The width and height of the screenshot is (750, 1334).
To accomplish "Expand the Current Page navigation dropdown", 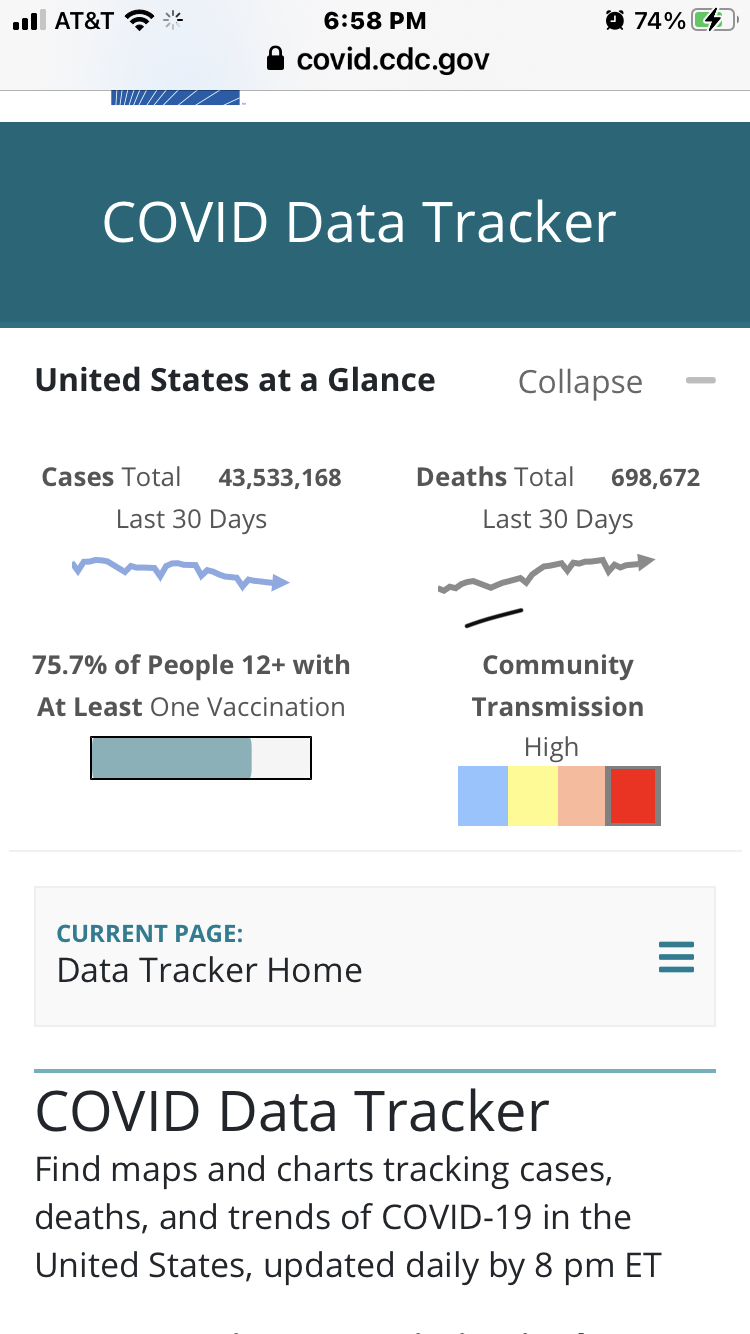I will click(374, 956).
